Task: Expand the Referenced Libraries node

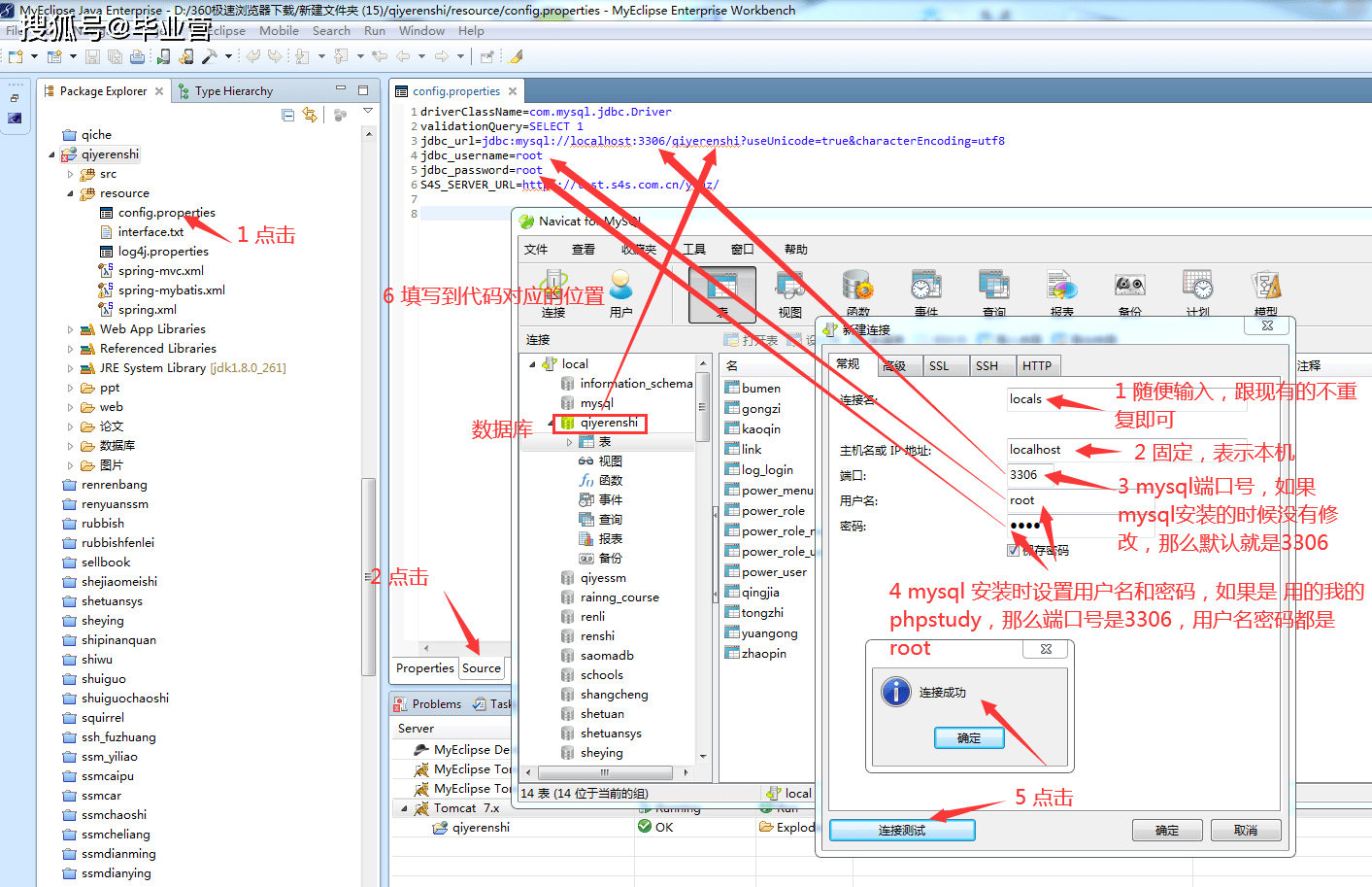Action: [x=71, y=349]
